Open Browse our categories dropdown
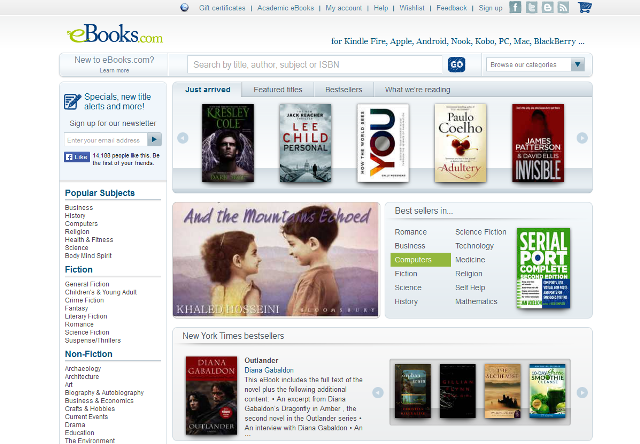This screenshot has height=444, width=640. coord(536,64)
